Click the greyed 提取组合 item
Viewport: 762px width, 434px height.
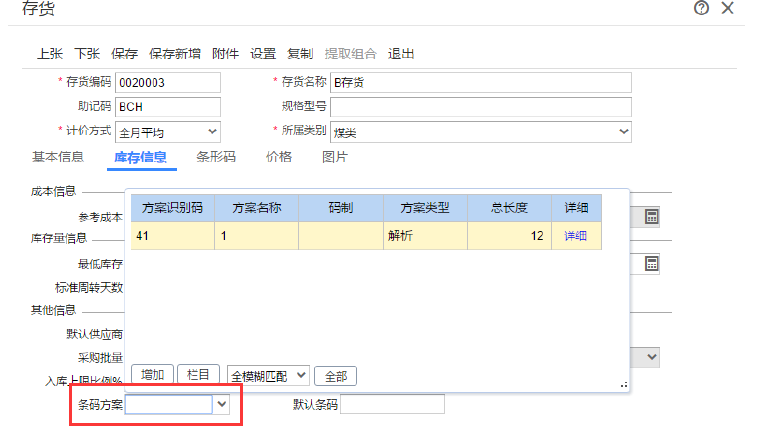pyautogui.click(x=350, y=54)
